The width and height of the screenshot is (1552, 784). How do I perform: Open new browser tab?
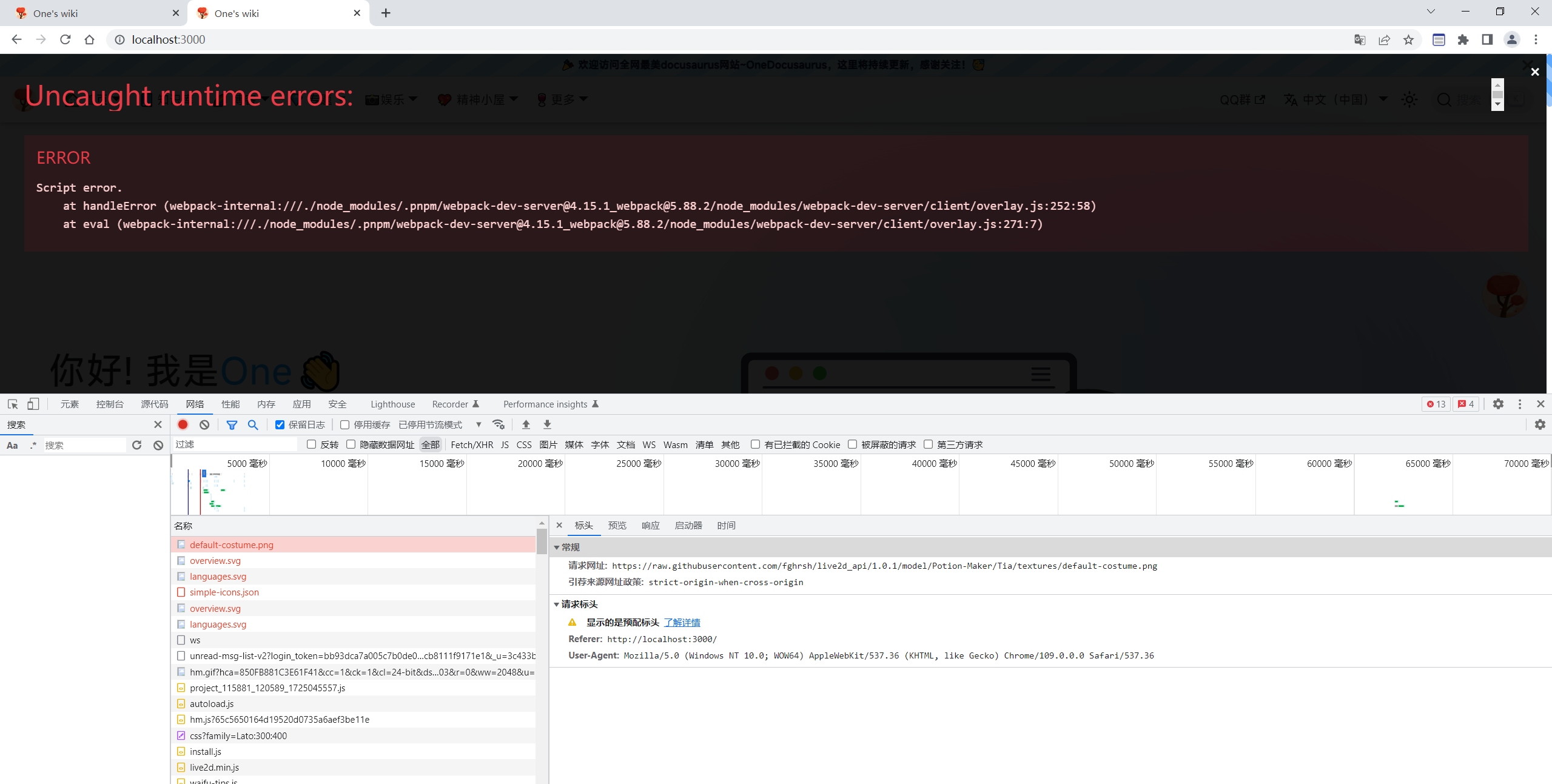(x=386, y=13)
